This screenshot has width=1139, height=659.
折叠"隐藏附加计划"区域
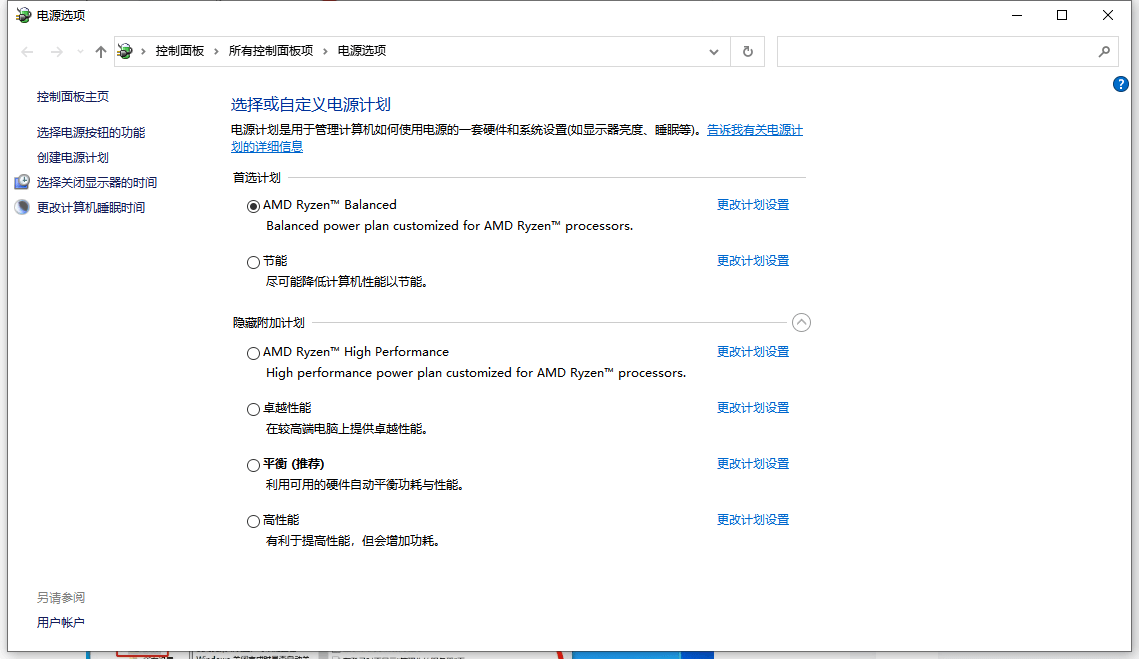(x=801, y=322)
